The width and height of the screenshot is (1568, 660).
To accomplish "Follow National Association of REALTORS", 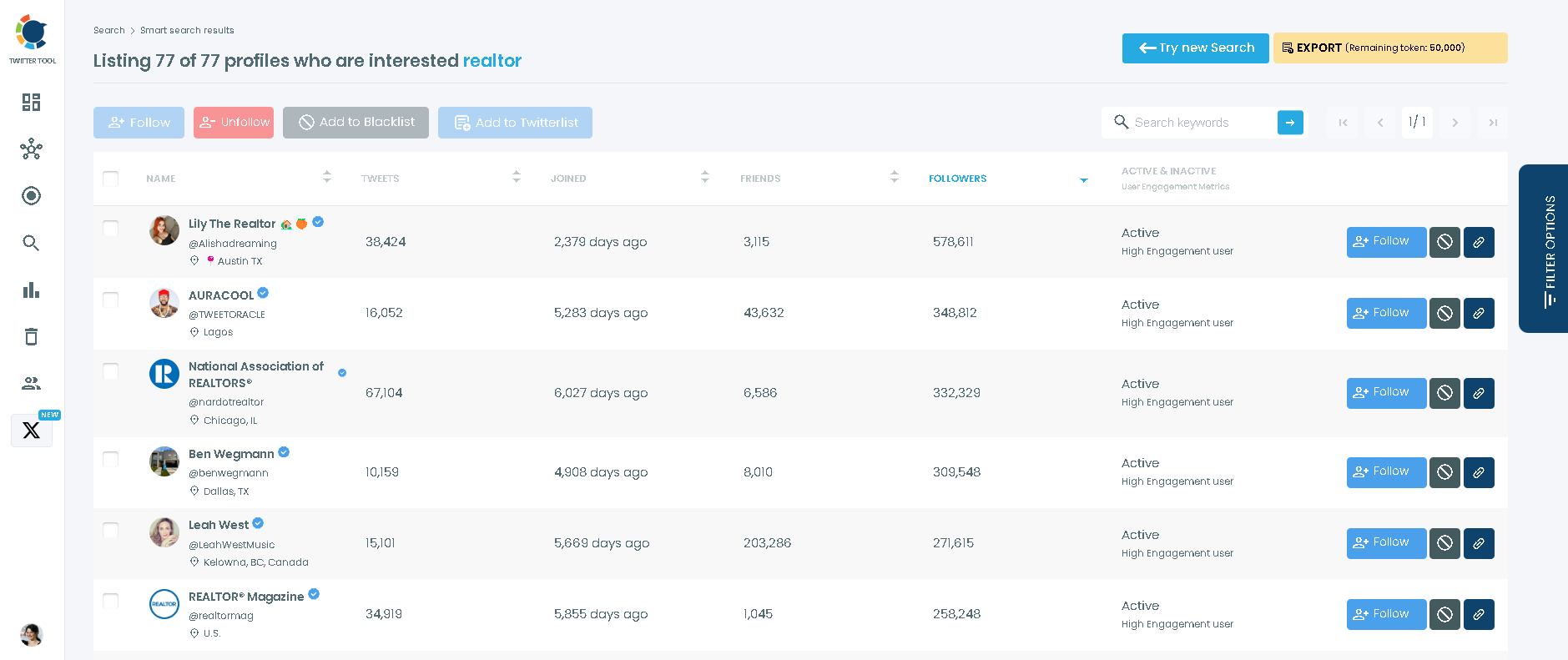I will pos(1386,393).
